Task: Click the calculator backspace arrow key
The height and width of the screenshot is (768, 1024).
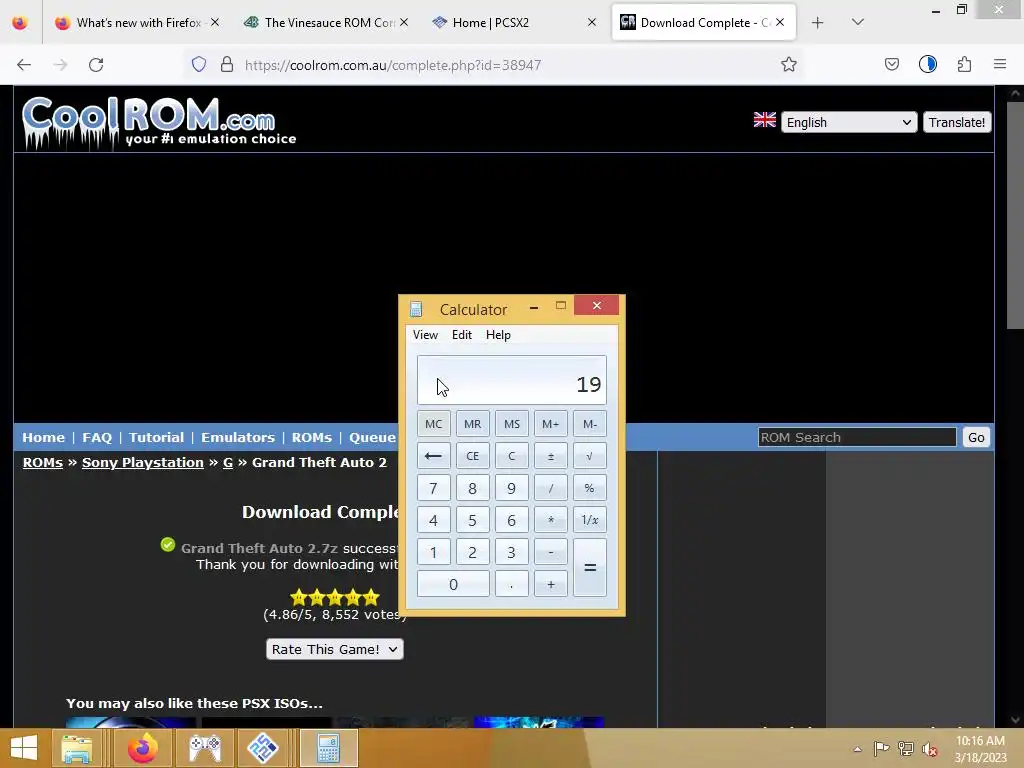Action: (x=434, y=456)
